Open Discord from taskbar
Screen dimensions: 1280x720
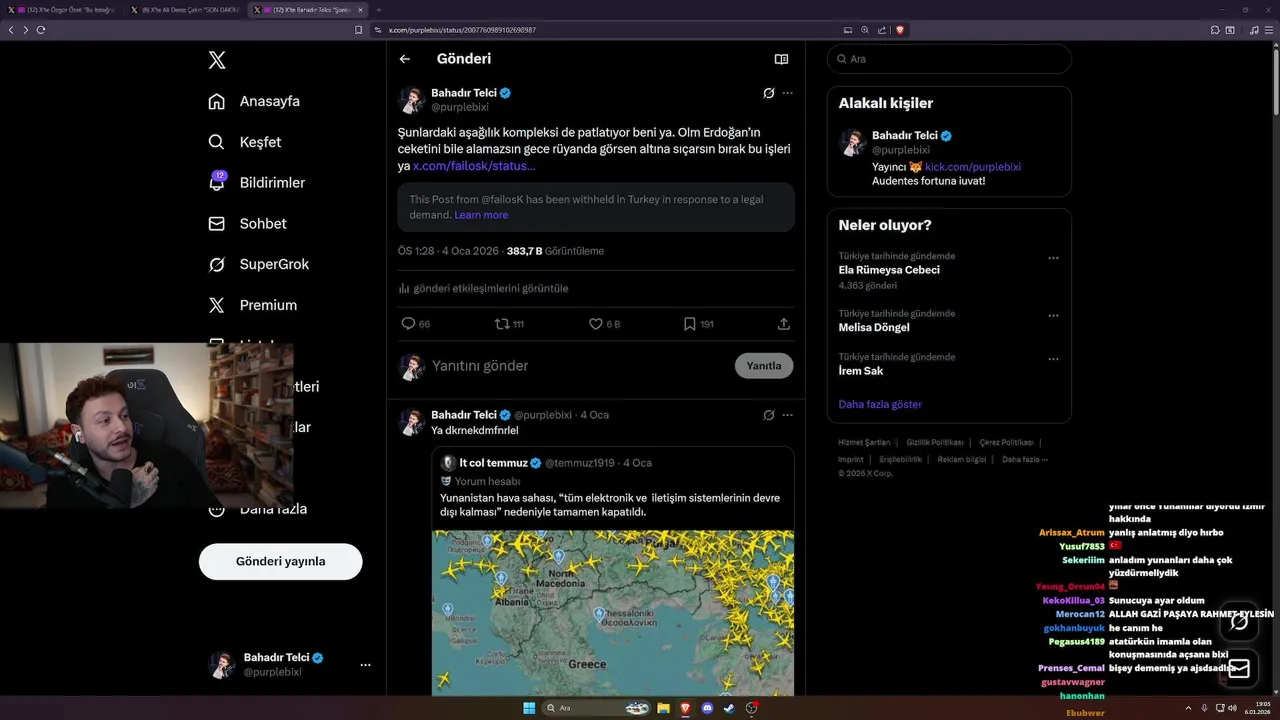pyautogui.click(x=708, y=708)
